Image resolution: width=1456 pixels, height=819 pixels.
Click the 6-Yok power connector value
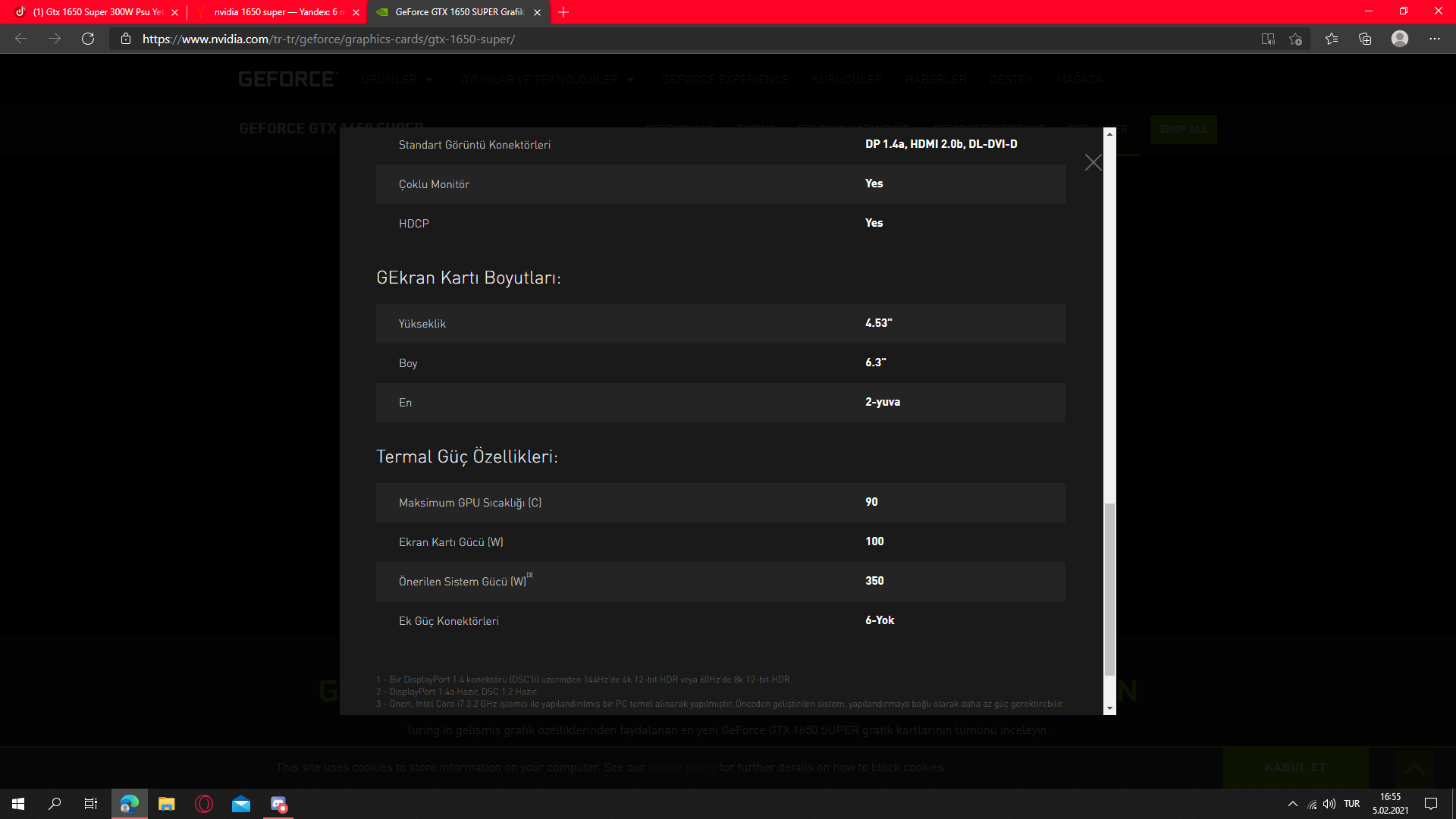point(880,620)
